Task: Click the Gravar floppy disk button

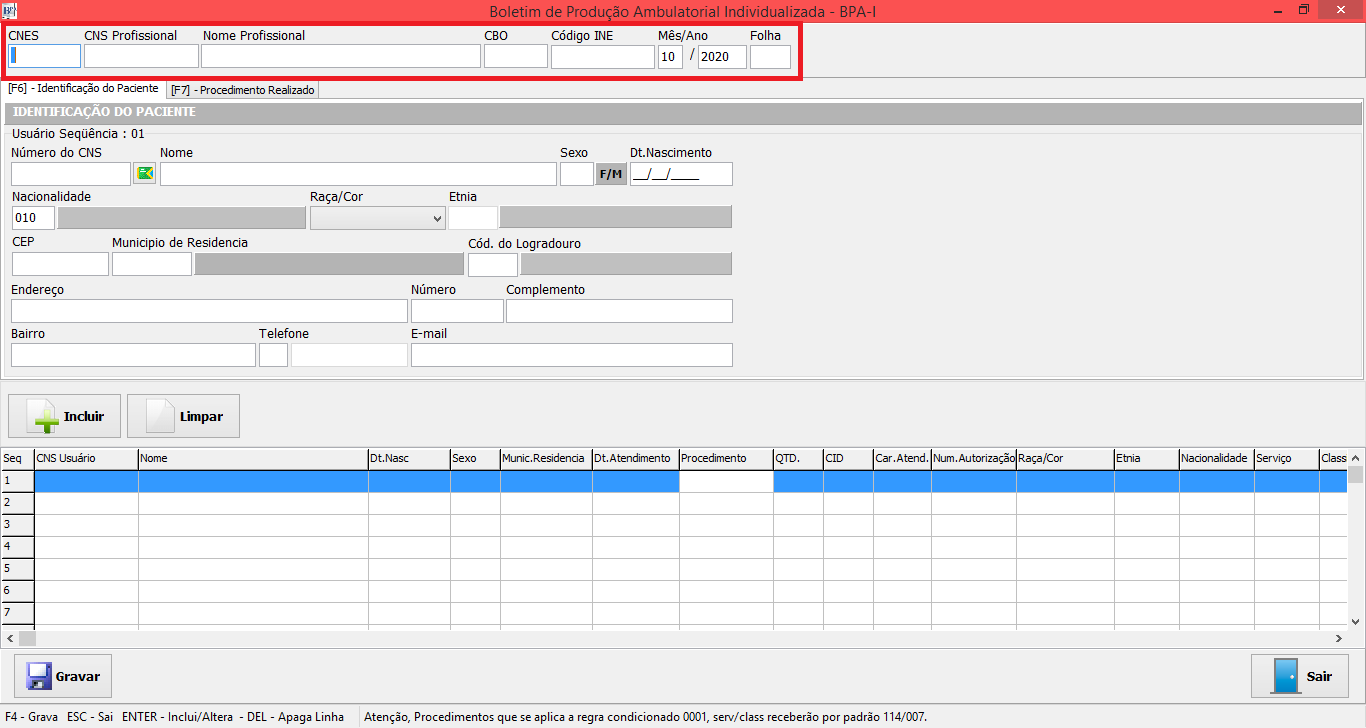Action: [x=63, y=676]
